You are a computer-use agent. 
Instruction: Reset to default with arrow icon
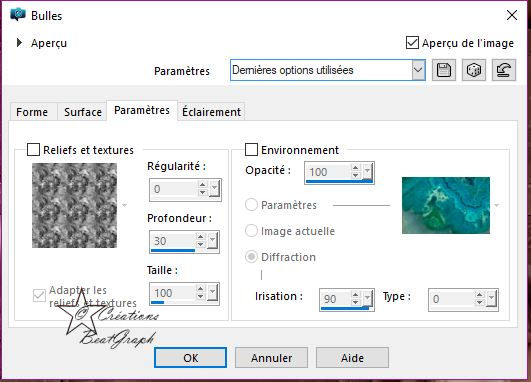coord(504,70)
